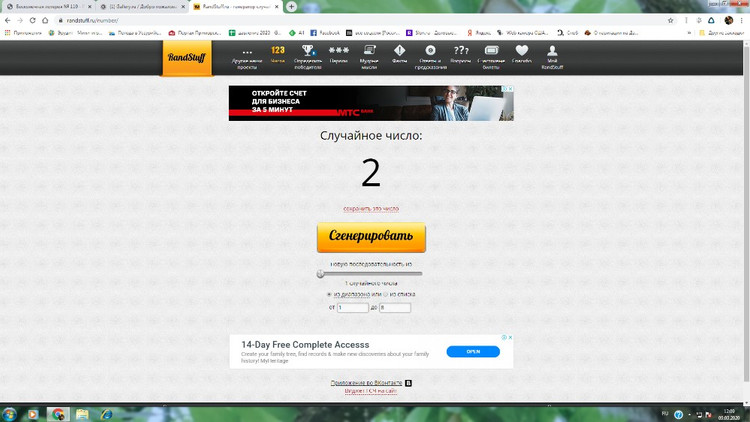This screenshot has width=750, height=422.
Task: Click the number count slider handle
Action: click(x=320, y=273)
